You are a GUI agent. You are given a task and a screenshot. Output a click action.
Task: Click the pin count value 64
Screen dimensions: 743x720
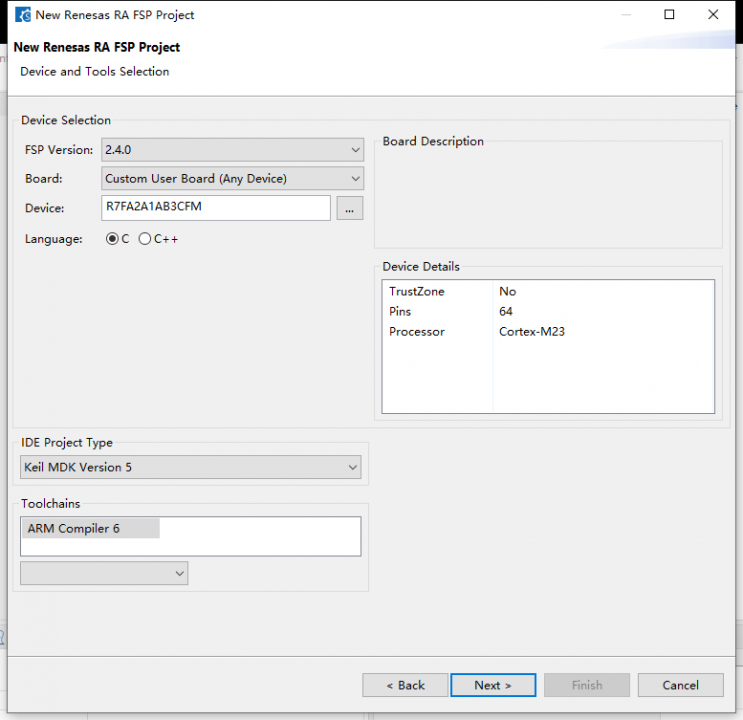506,311
